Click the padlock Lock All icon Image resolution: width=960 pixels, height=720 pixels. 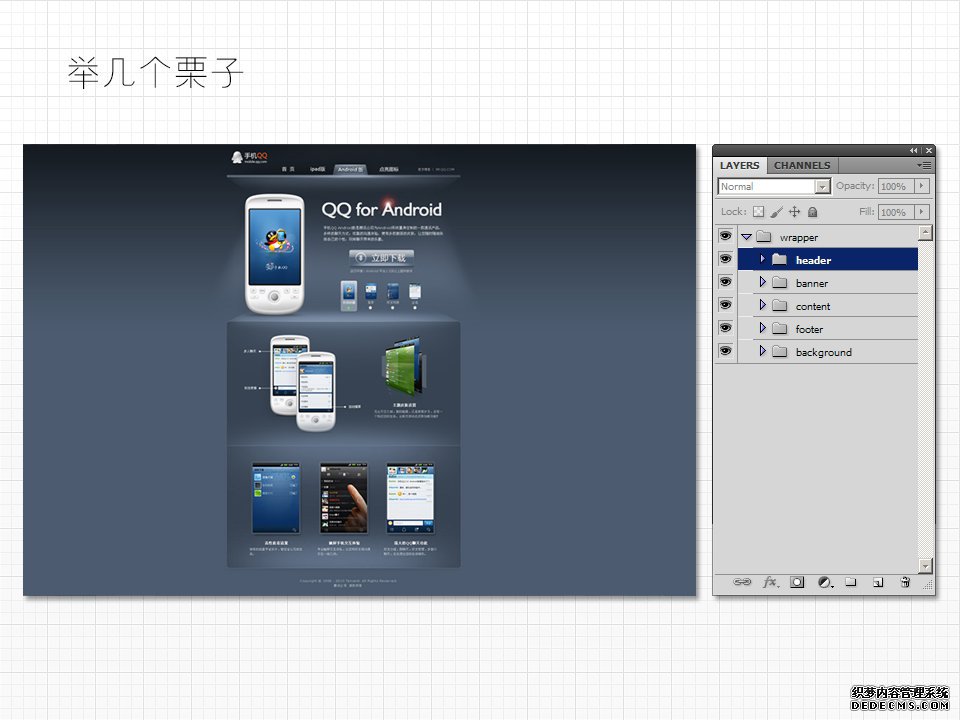click(812, 212)
